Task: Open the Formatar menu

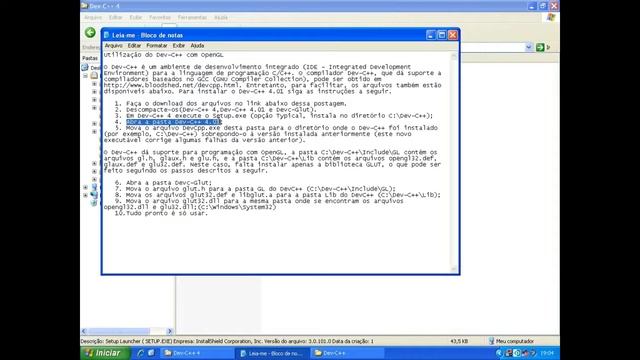Action: [157, 46]
